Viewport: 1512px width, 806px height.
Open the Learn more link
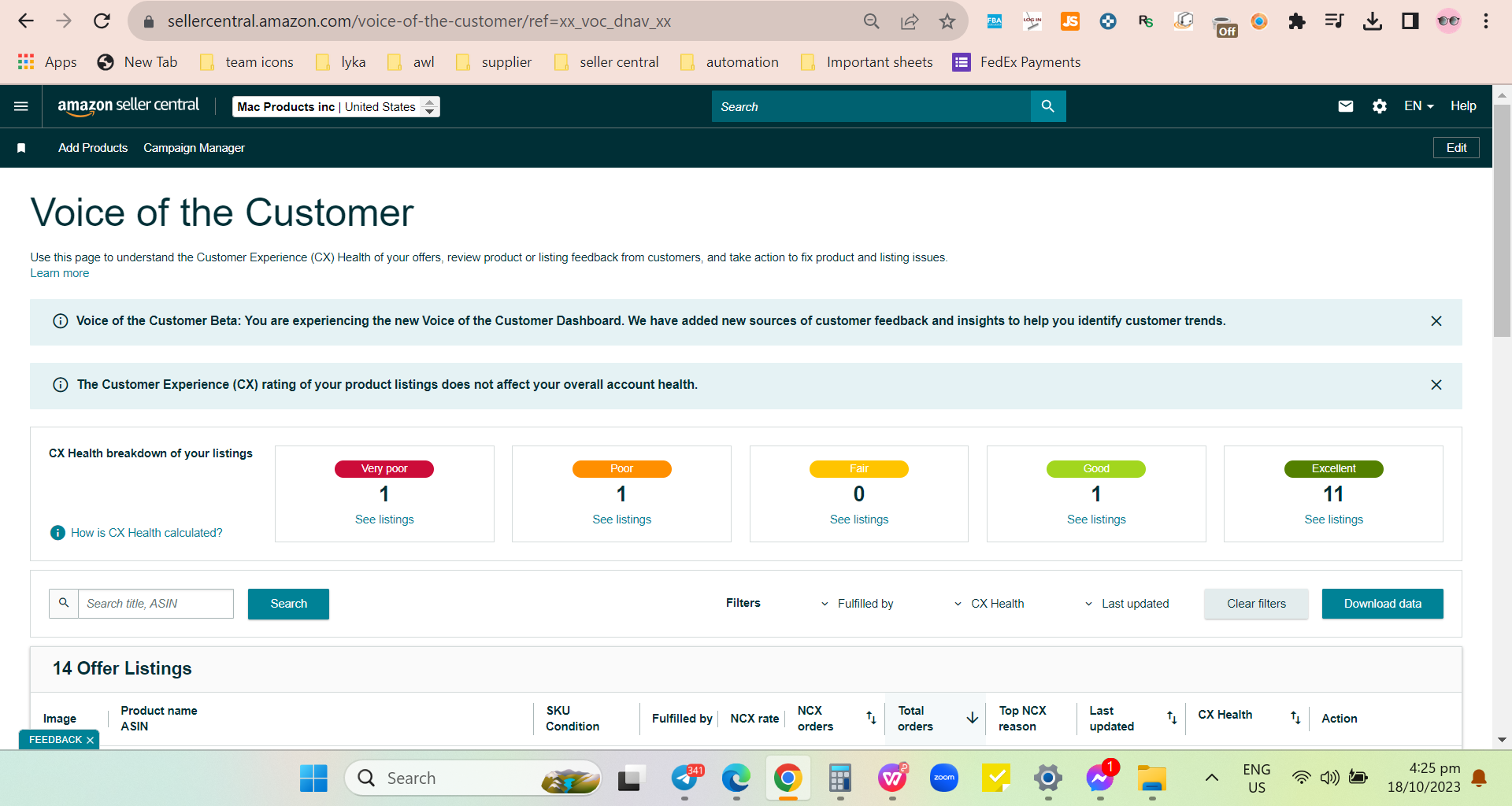click(x=60, y=273)
